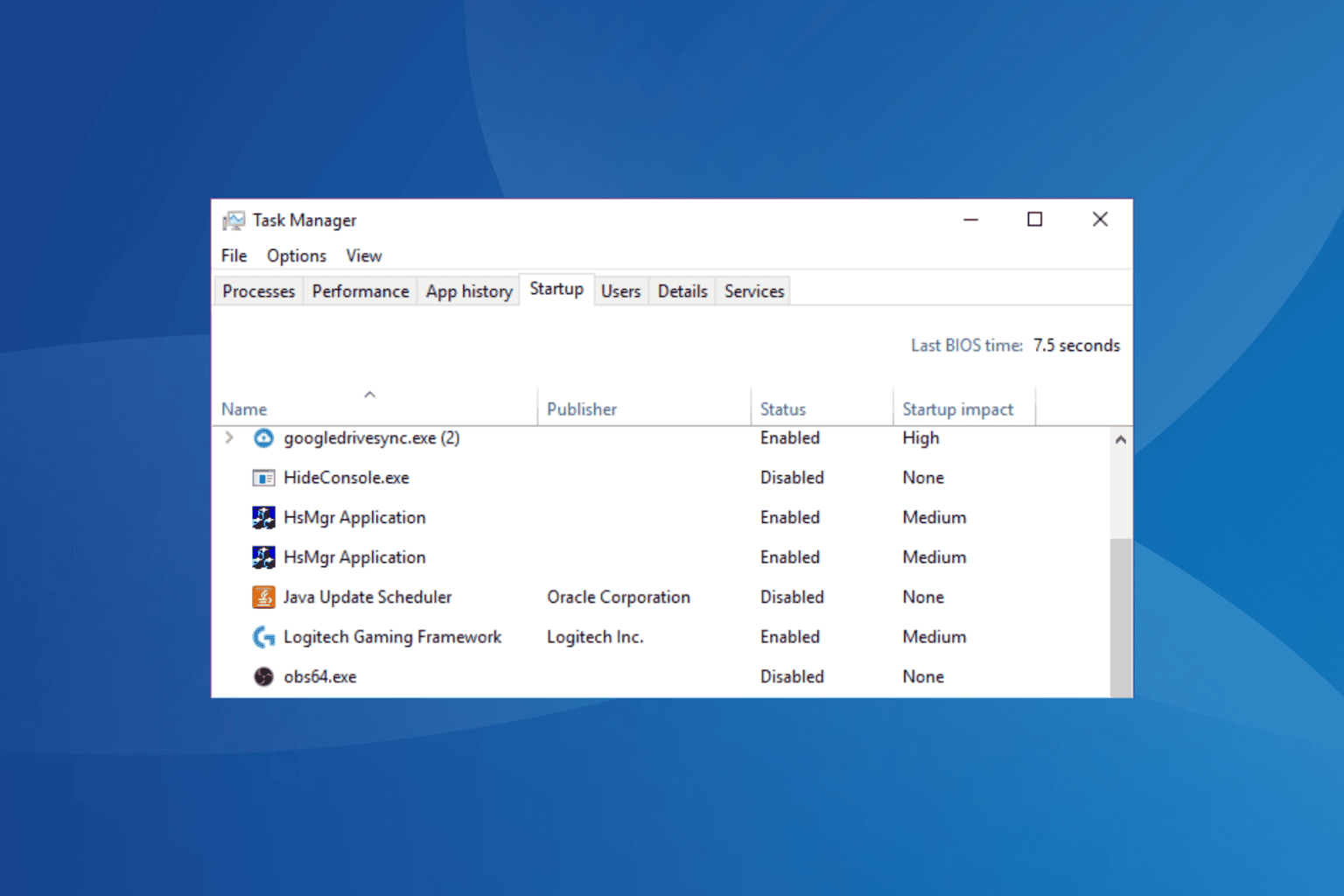Screen dimensions: 1344x896
Task: Select the obs64.exe entry
Action: tap(320, 676)
